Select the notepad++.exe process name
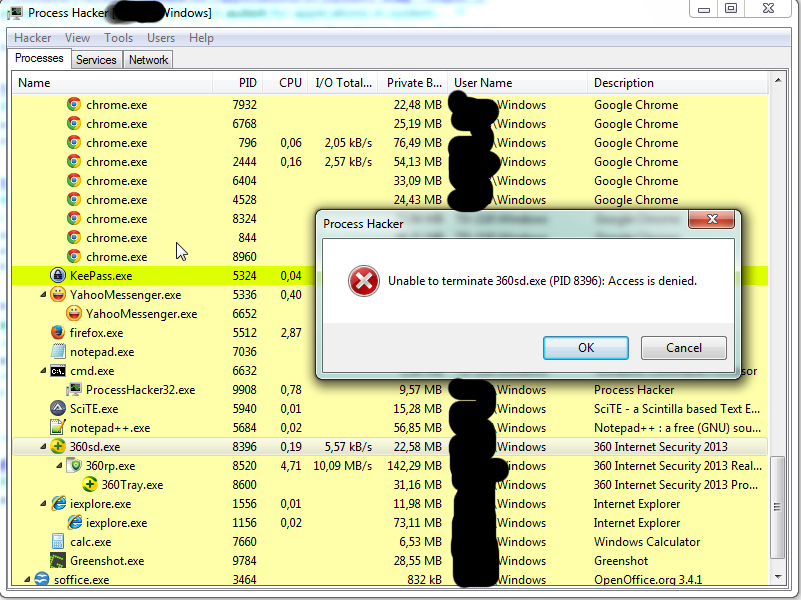Image resolution: width=801 pixels, height=600 pixels. pyautogui.click(x=110, y=428)
